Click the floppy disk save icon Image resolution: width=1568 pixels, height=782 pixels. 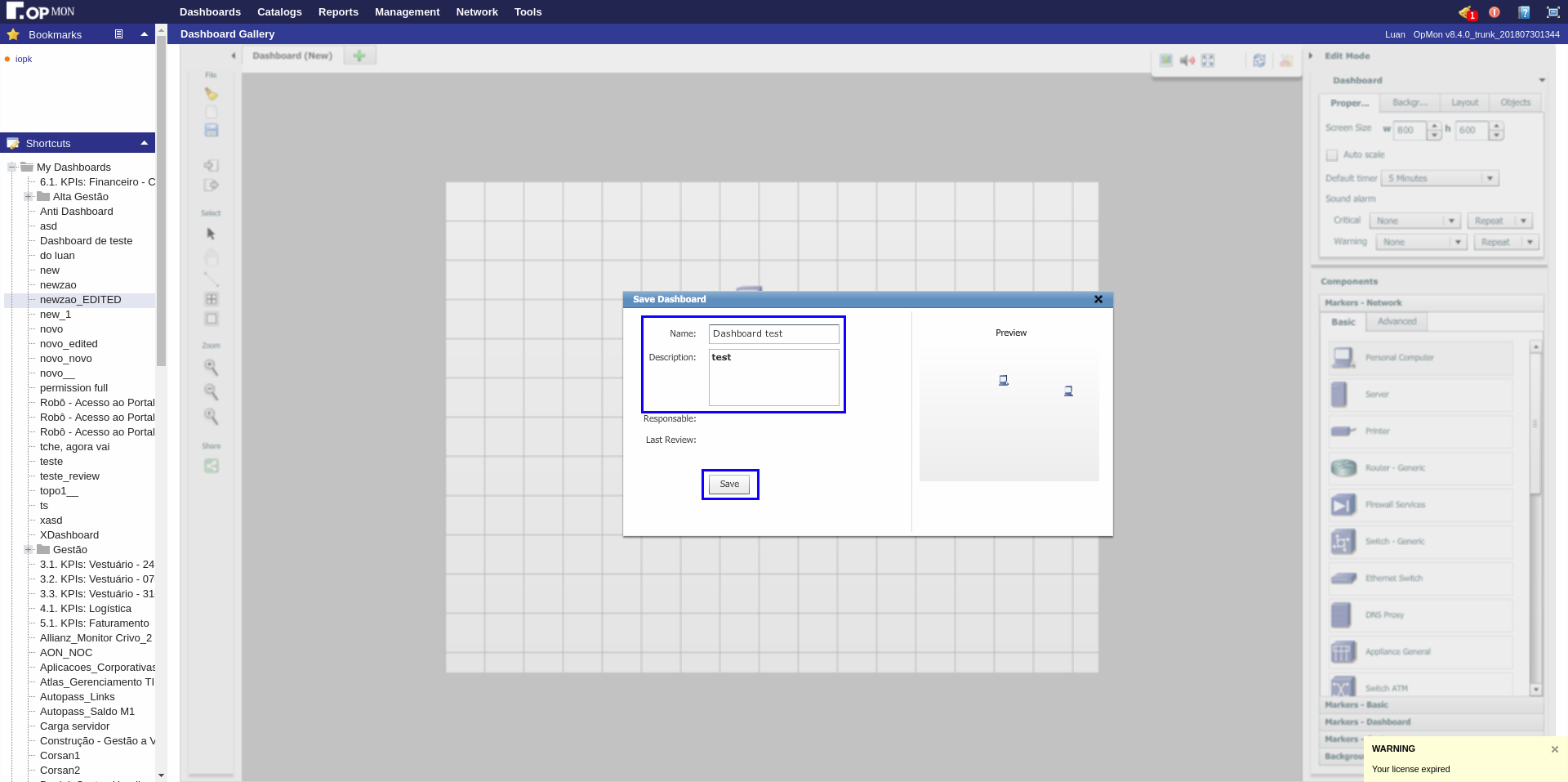212,130
